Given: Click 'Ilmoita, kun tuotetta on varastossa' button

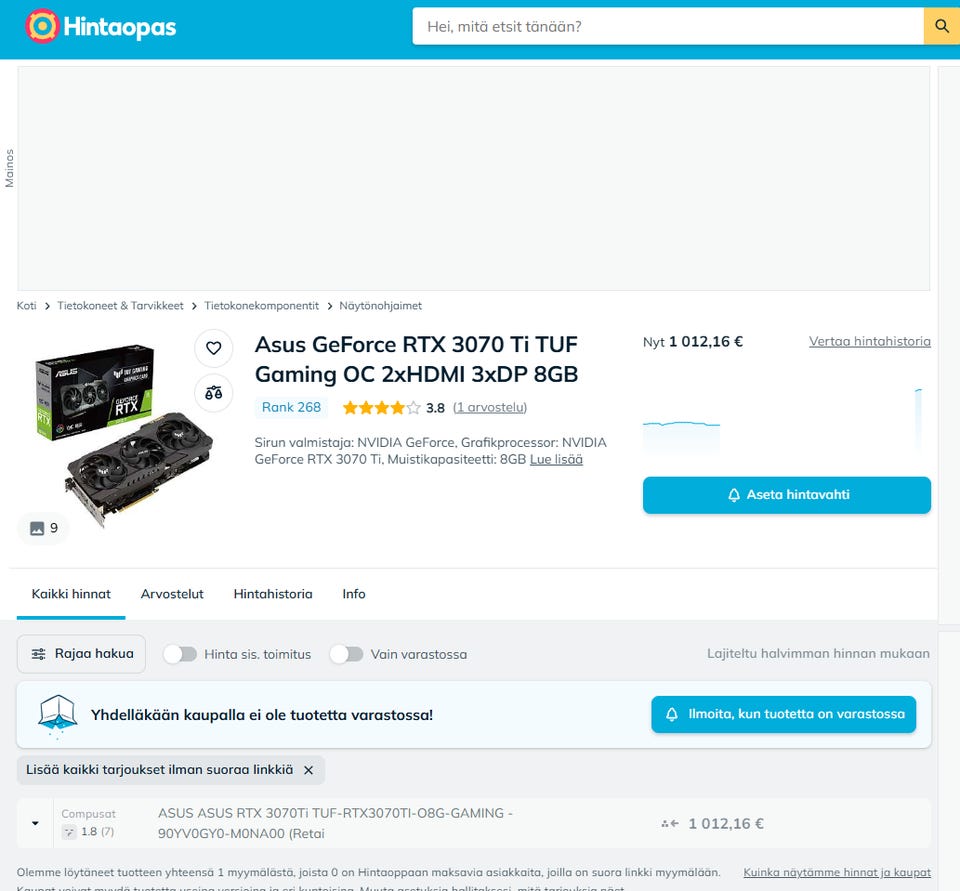Looking at the screenshot, I should coord(784,714).
